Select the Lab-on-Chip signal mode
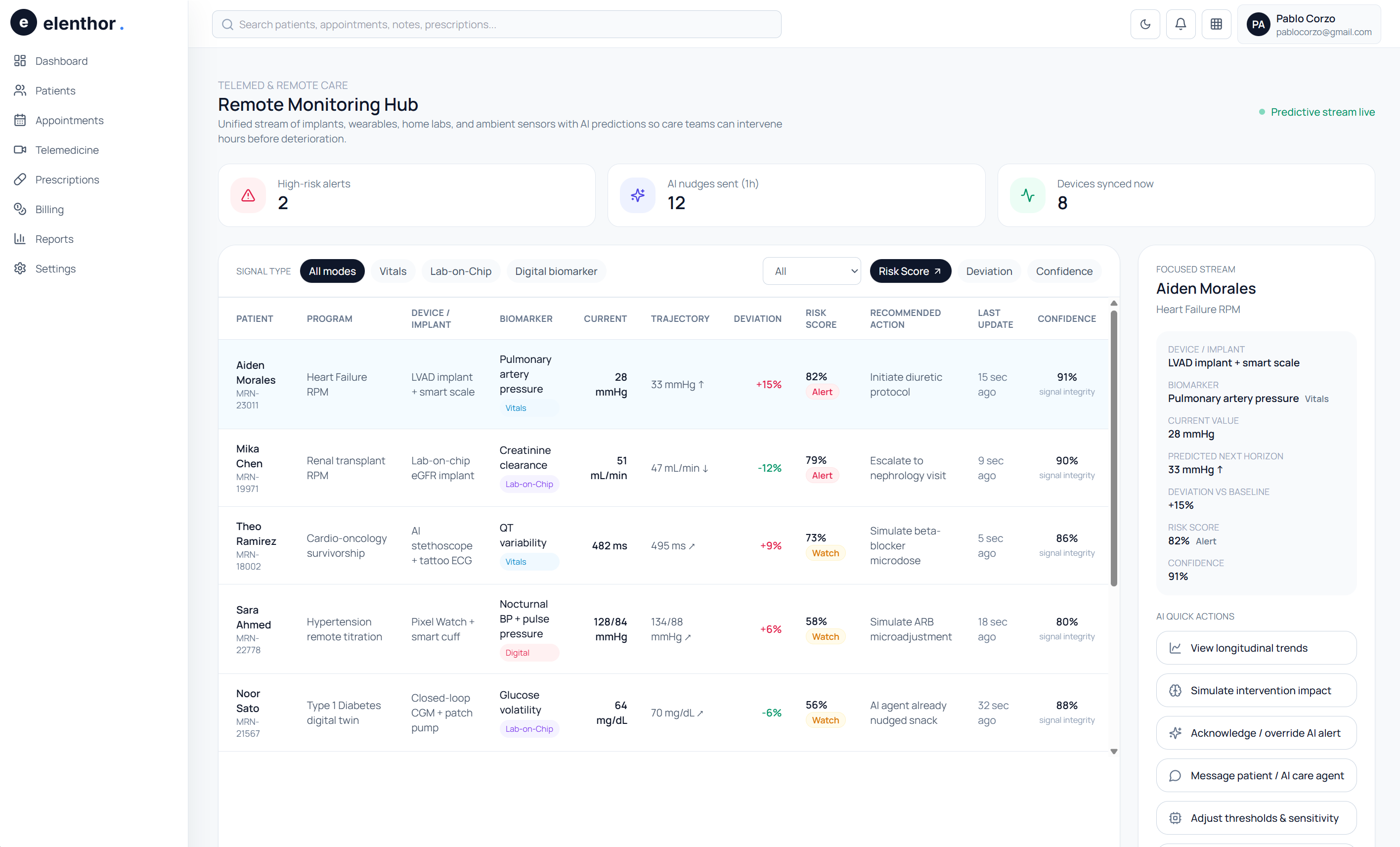 pyautogui.click(x=461, y=271)
